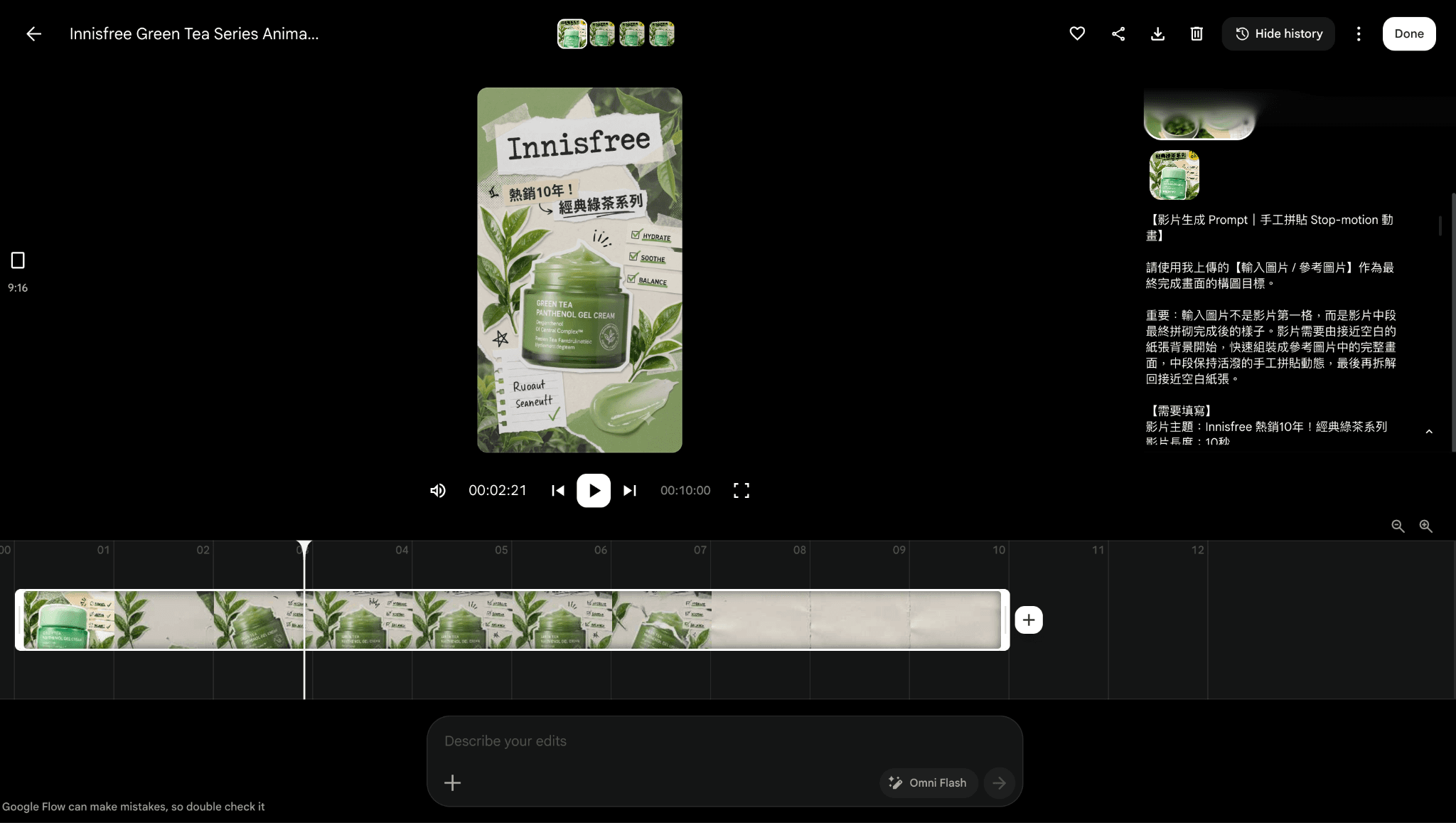Select the video clip in the timeline

pos(512,620)
